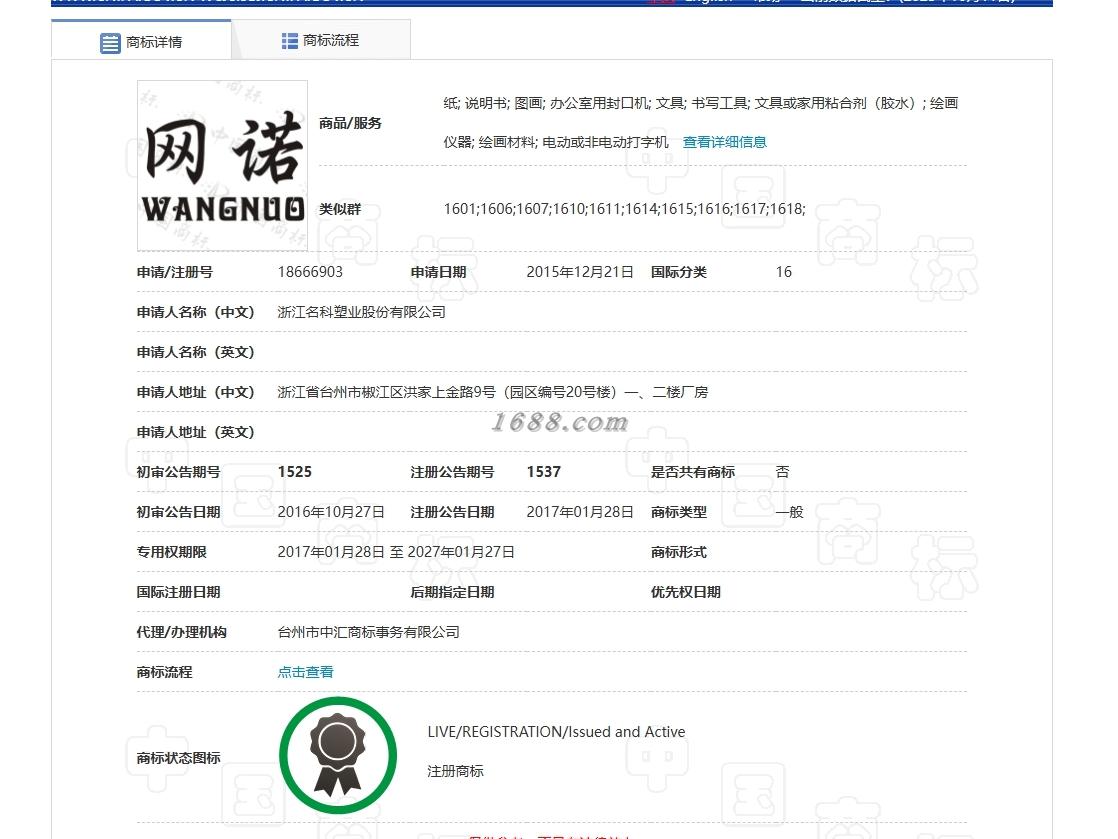Select the 国际注册日期 label
Viewport: 1118px width, 839px height.
pyautogui.click(x=178, y=592)
